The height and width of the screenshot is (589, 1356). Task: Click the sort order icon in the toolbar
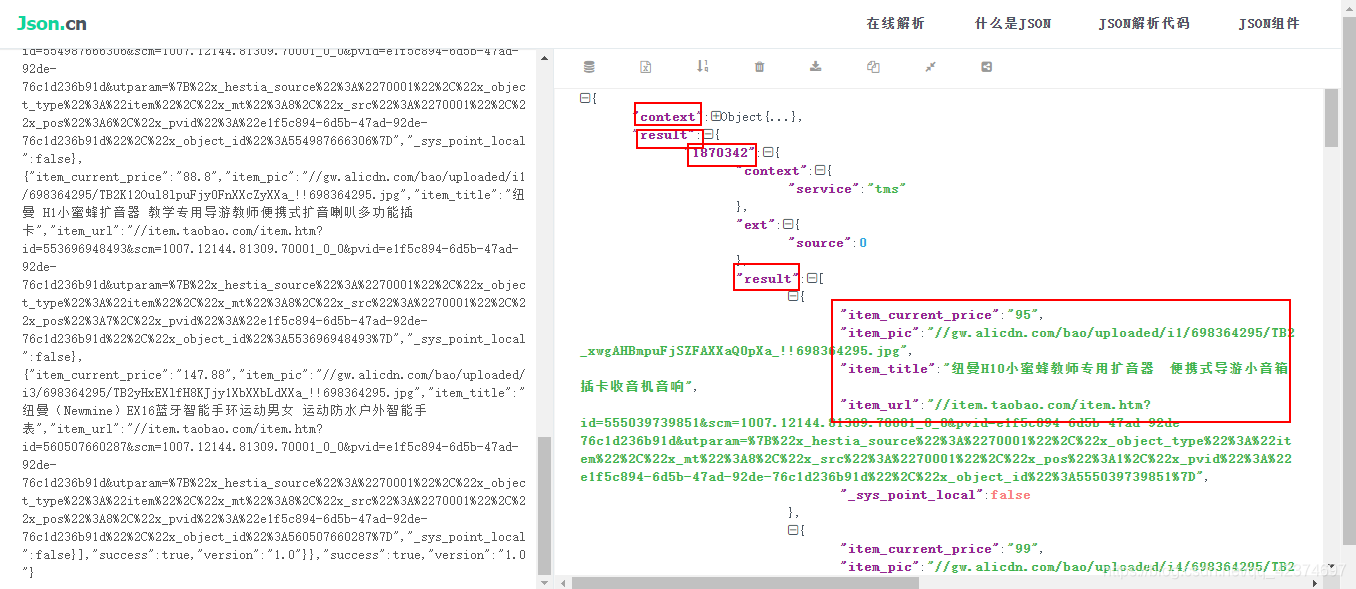point(703,67)
